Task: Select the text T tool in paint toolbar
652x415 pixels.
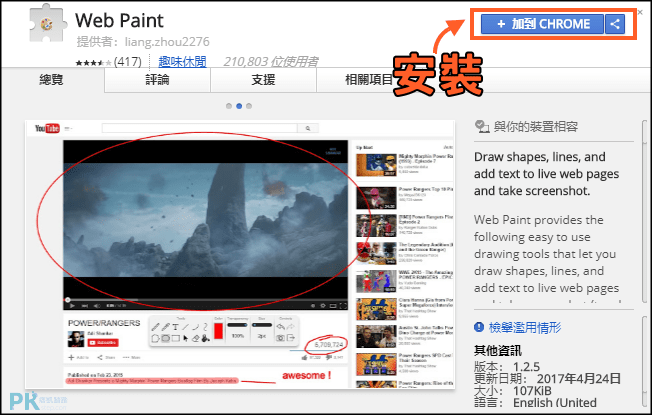Action: (175, 327)
